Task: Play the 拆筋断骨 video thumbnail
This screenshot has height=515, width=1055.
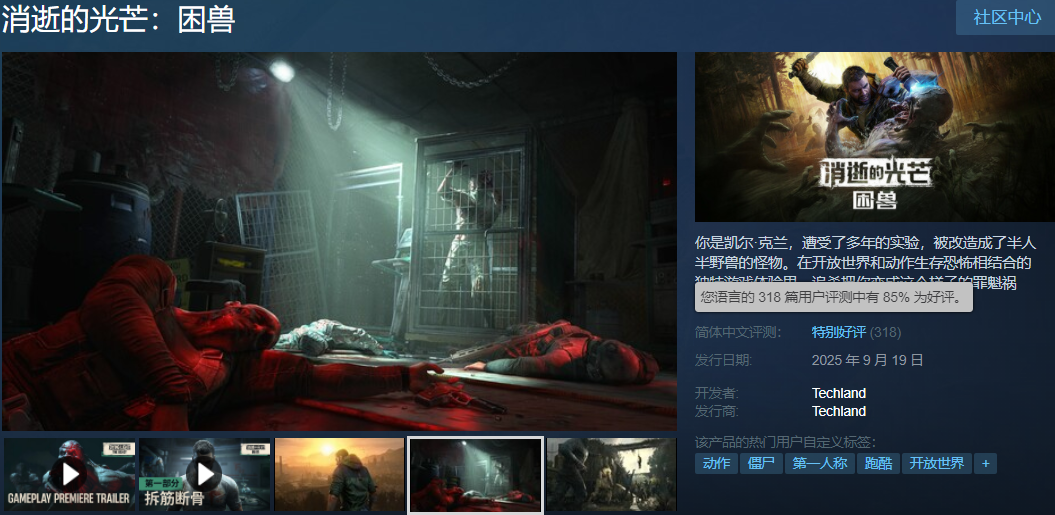Action: pyautogui.click(x=205, y=475)
